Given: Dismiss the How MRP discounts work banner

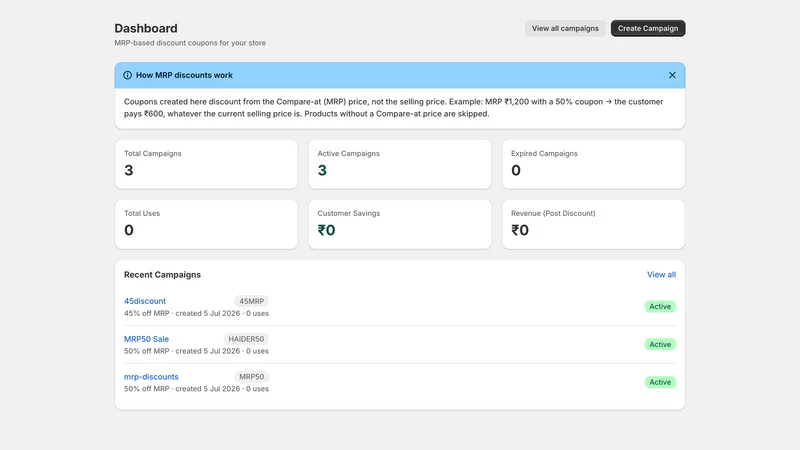Looking at the screenshot, I should pyautogui.click(x=672, y=76).
